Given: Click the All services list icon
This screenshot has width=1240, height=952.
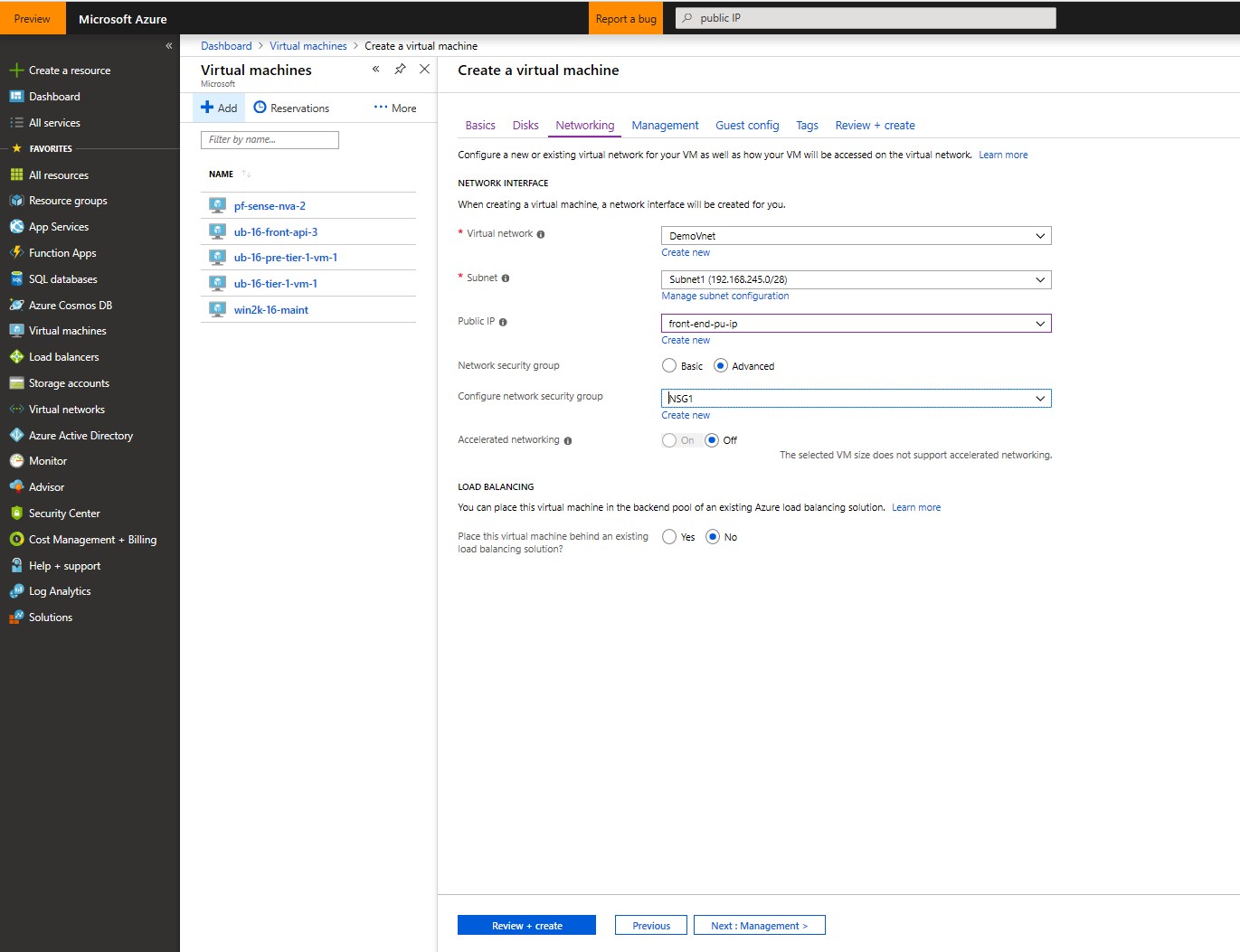Looking at the screenshot, I should coord(16,123).
